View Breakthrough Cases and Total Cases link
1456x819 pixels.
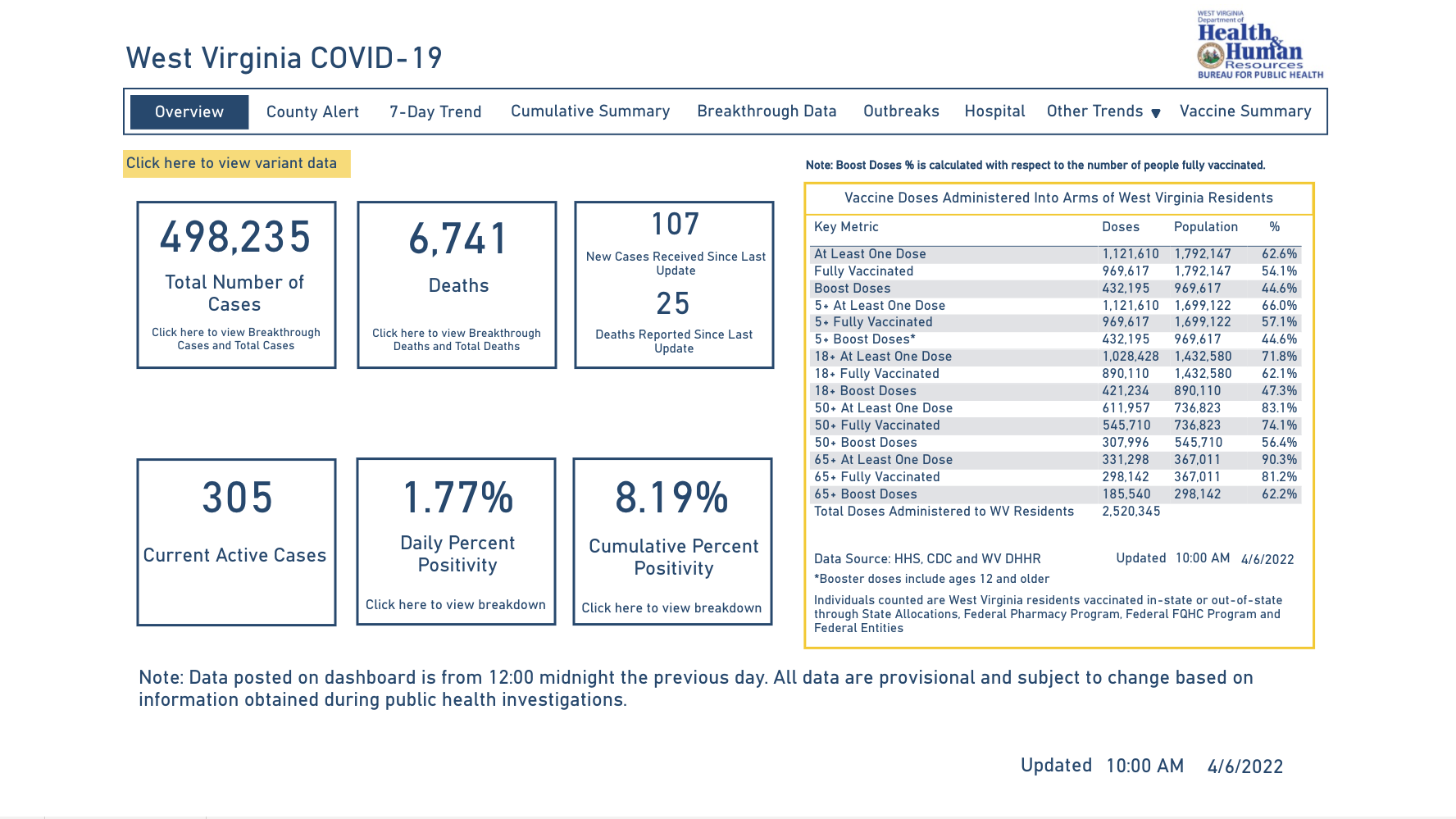point(236,339)
